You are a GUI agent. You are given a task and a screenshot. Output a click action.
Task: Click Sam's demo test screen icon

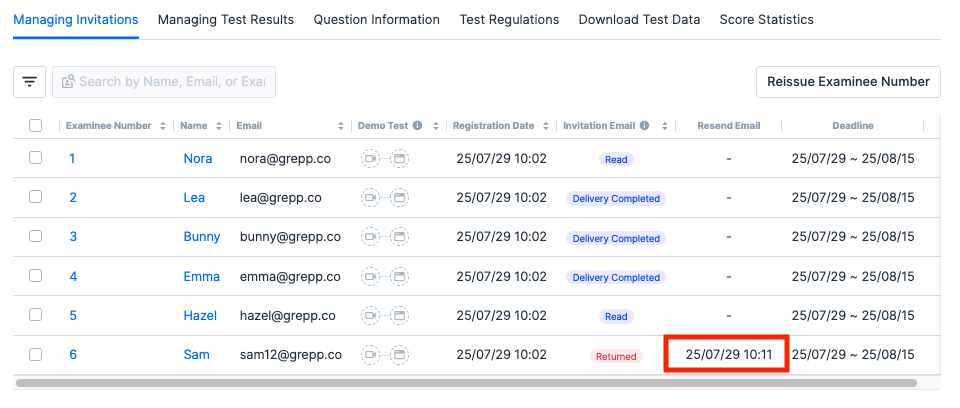399,355
